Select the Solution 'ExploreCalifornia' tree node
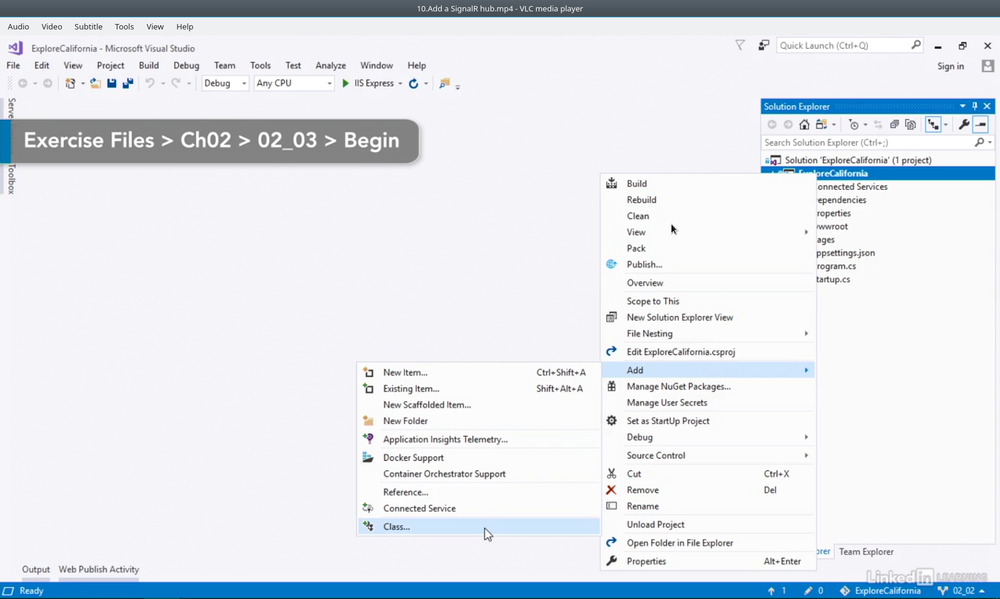The width and height of the screenshot is (1000, 599). click(858, 160)
